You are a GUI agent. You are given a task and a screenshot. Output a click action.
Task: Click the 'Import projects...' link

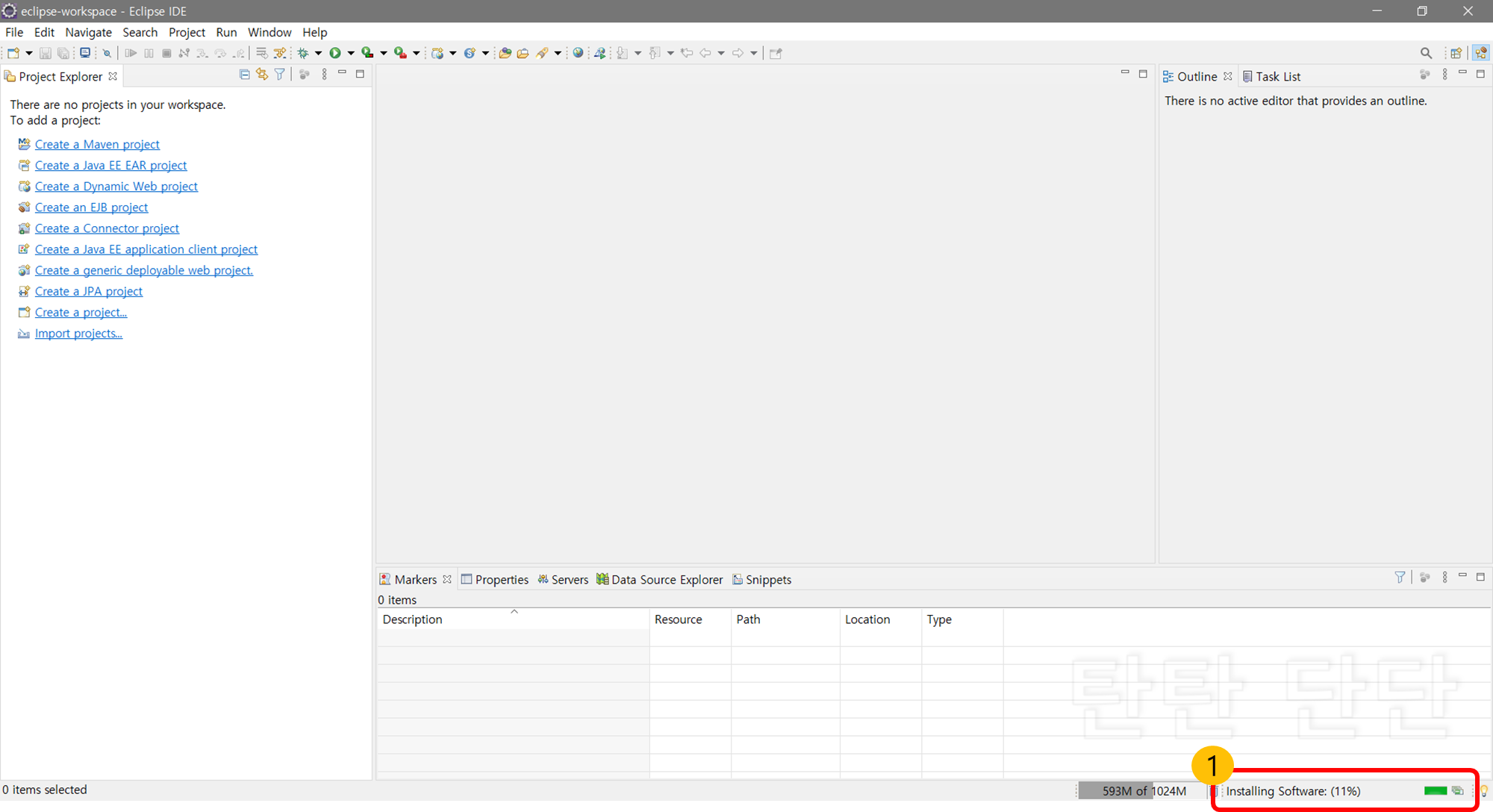pos(78,334)
